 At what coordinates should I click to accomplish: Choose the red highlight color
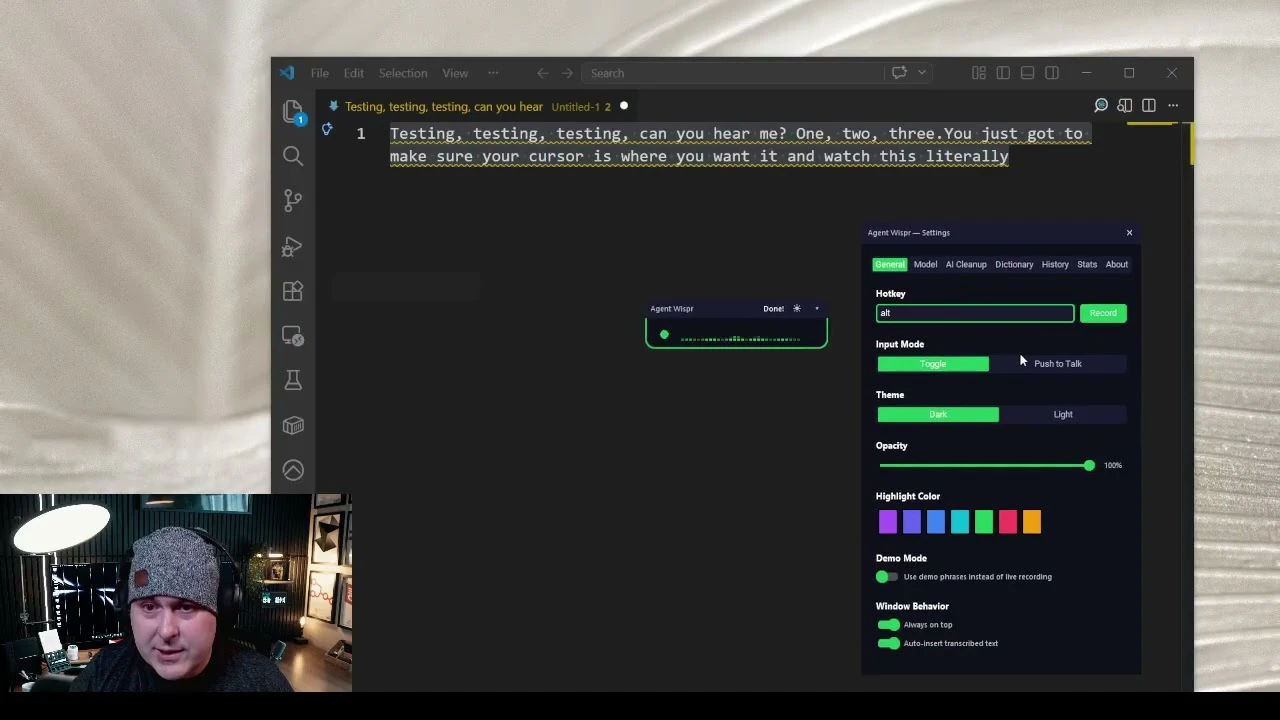(x=1008, y=522)
